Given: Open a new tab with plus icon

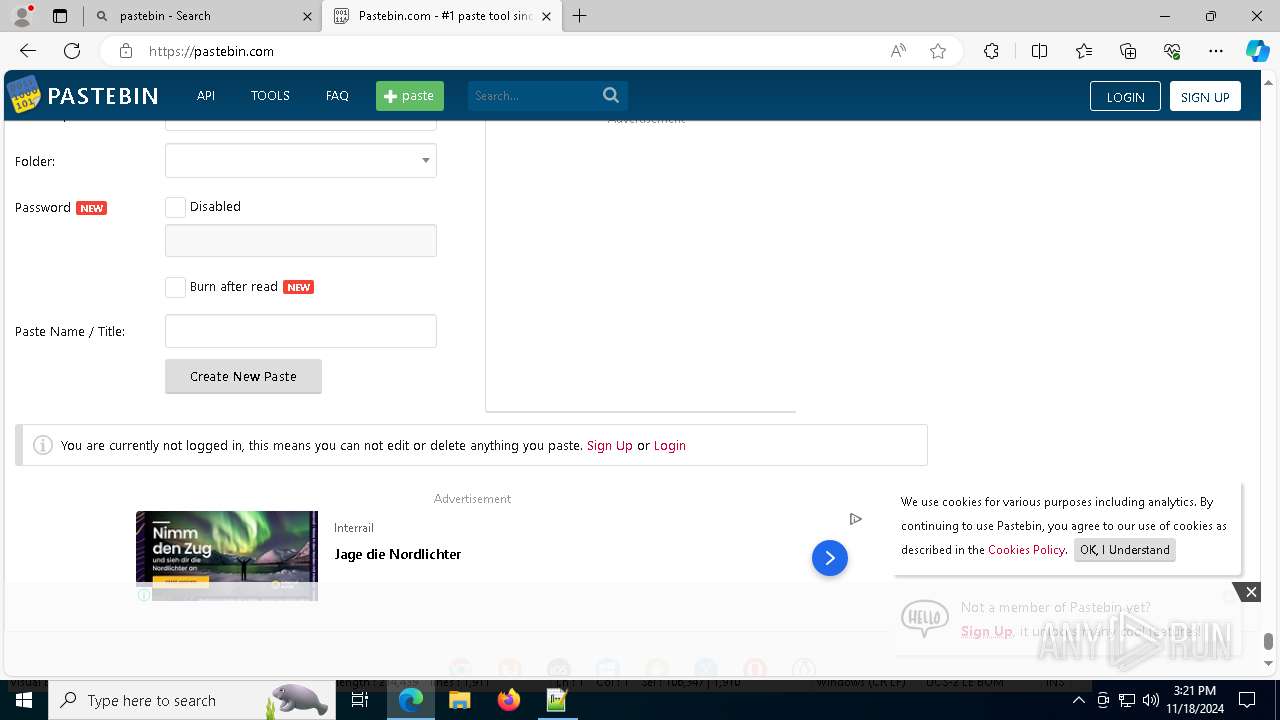Looking at the screenshot, I should 580,16.
